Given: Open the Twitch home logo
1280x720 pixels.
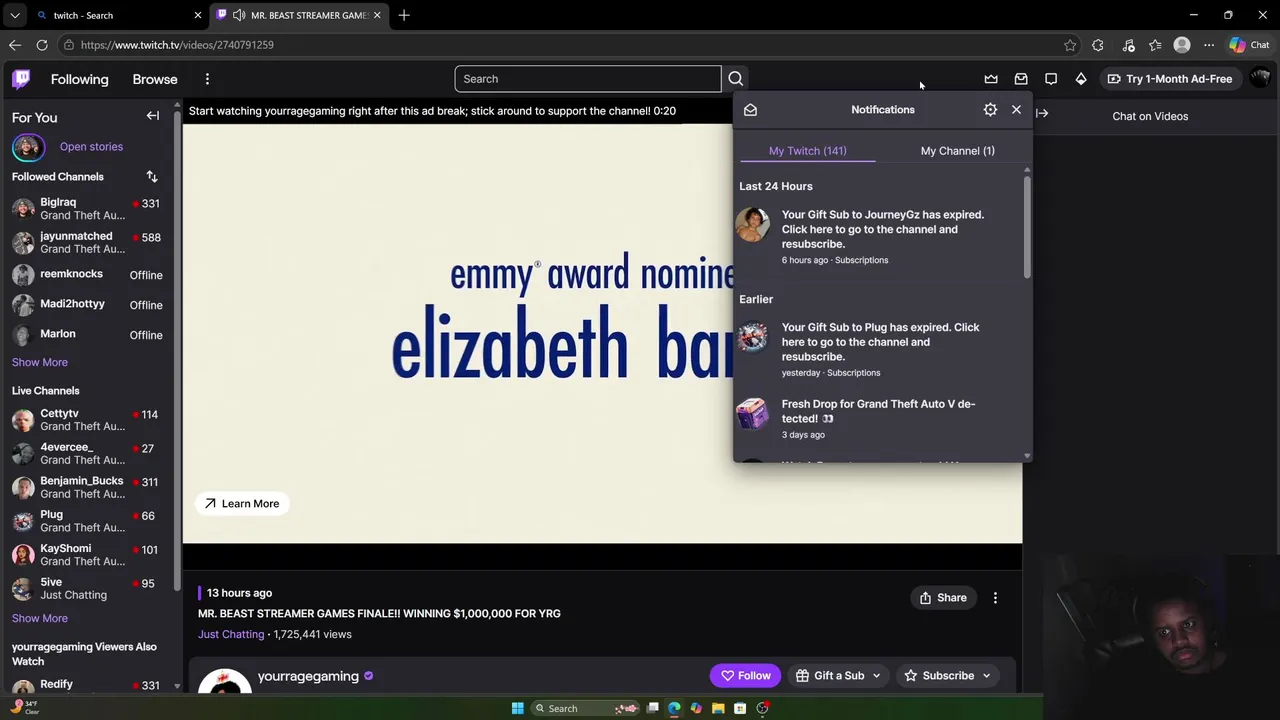Looking at the screenshot, I should (21, 79).
